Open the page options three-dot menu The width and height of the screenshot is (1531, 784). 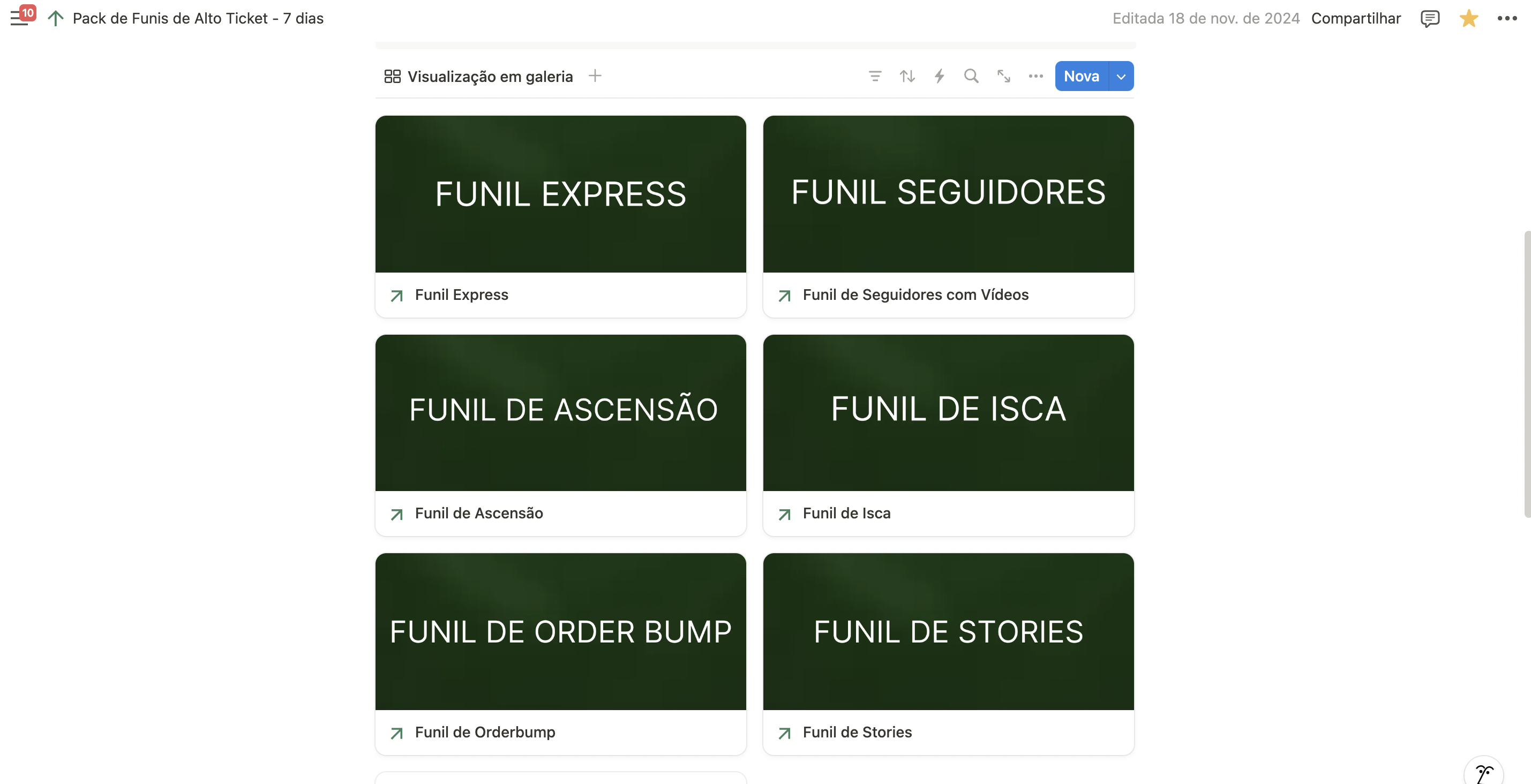1507,18
